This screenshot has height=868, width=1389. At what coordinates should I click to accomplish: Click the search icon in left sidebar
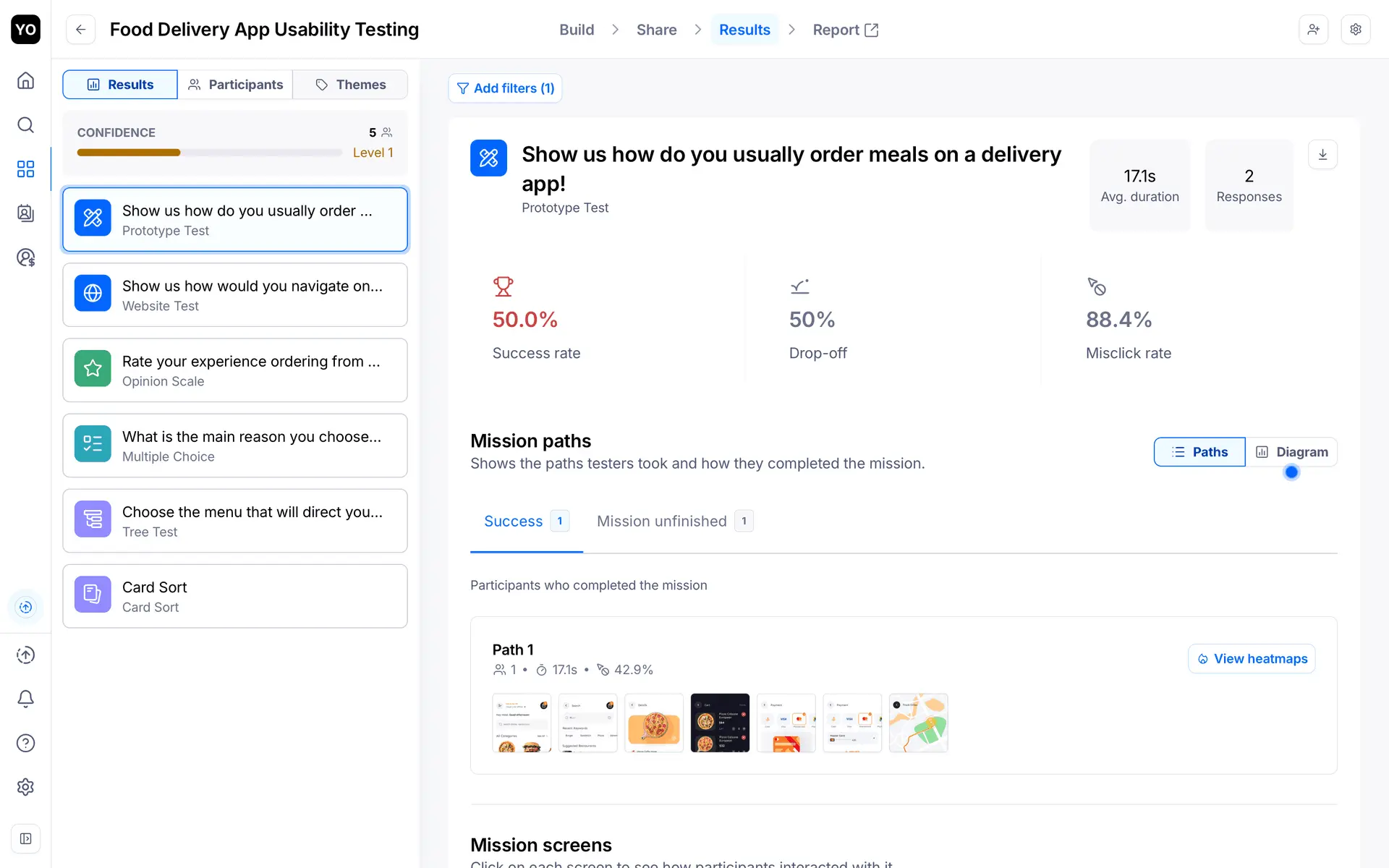click(25, 125)
